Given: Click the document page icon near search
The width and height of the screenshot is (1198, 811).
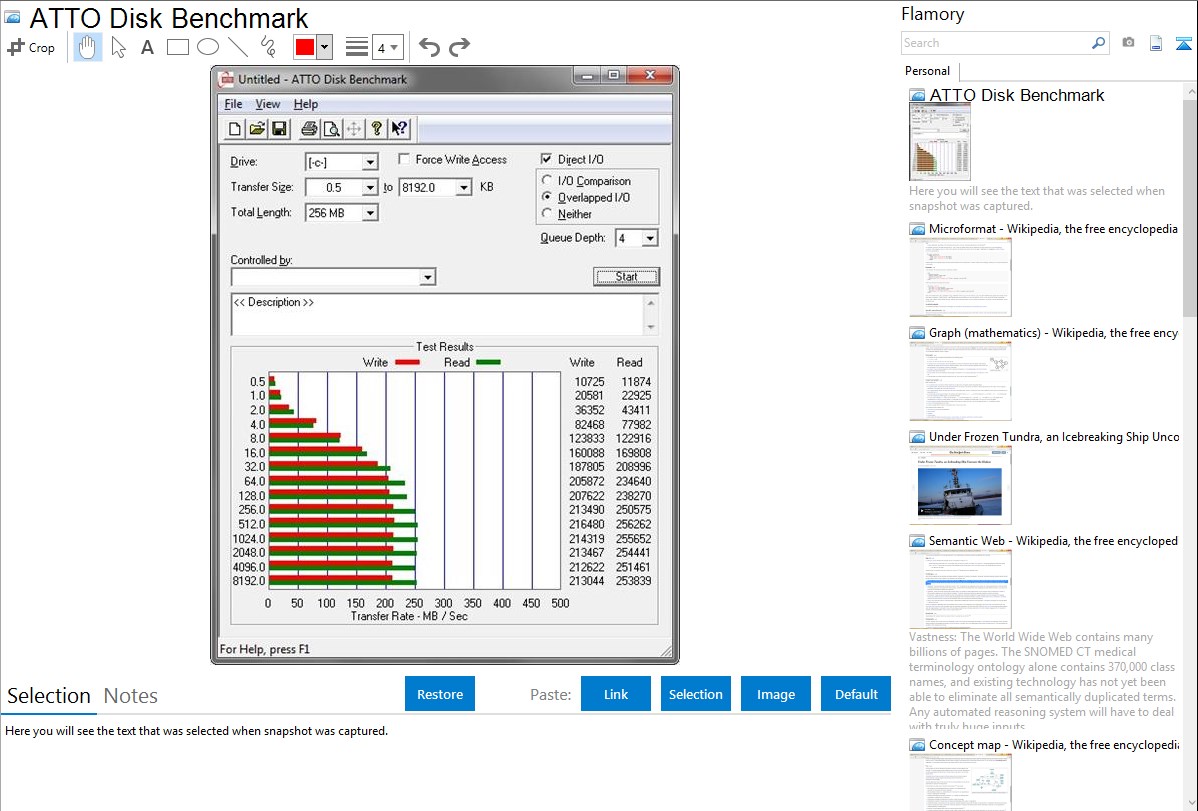Looking at the screenshot, I should [x=1156, y=43].
